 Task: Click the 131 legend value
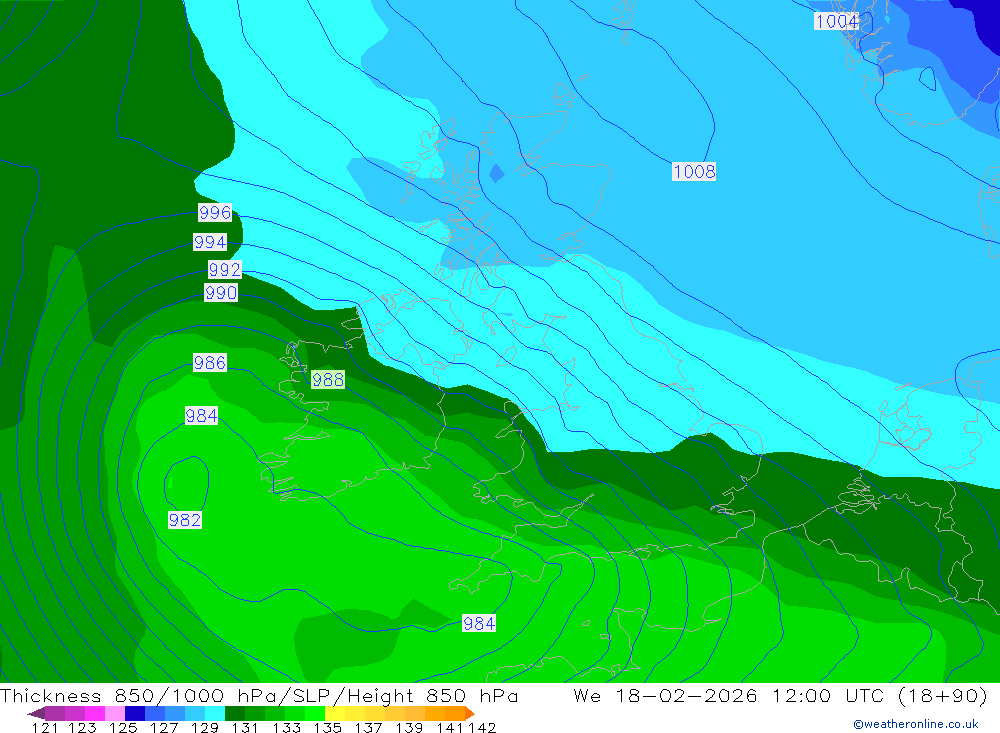(245, 728)
